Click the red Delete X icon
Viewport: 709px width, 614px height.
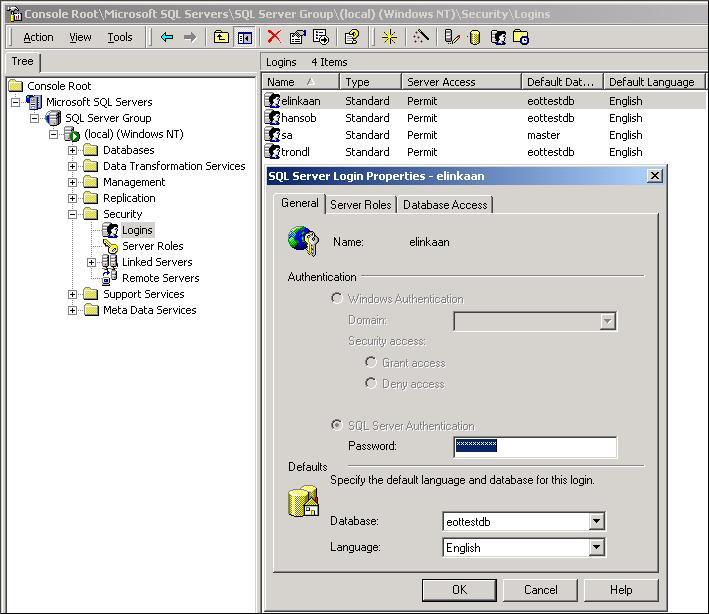(274, 37)
